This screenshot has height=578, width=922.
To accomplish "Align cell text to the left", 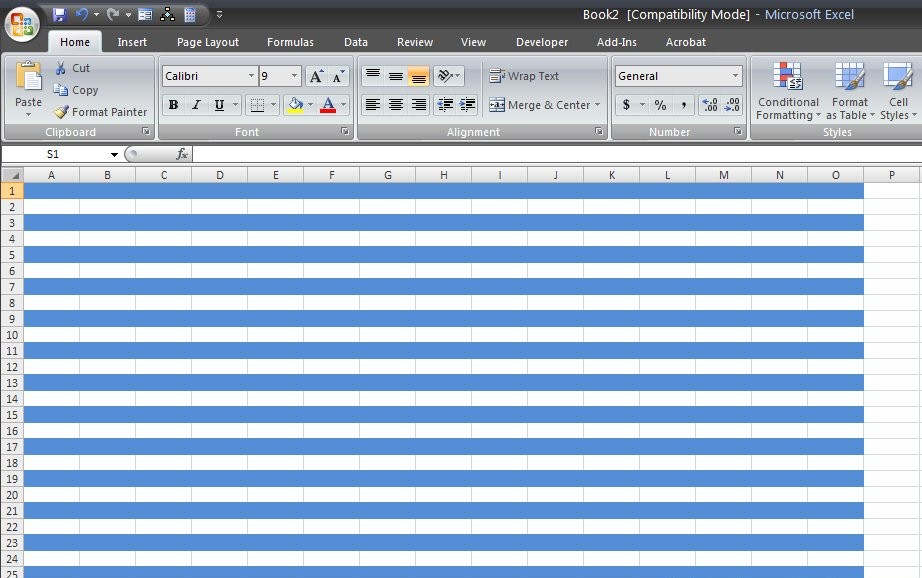I will [373, 105].
